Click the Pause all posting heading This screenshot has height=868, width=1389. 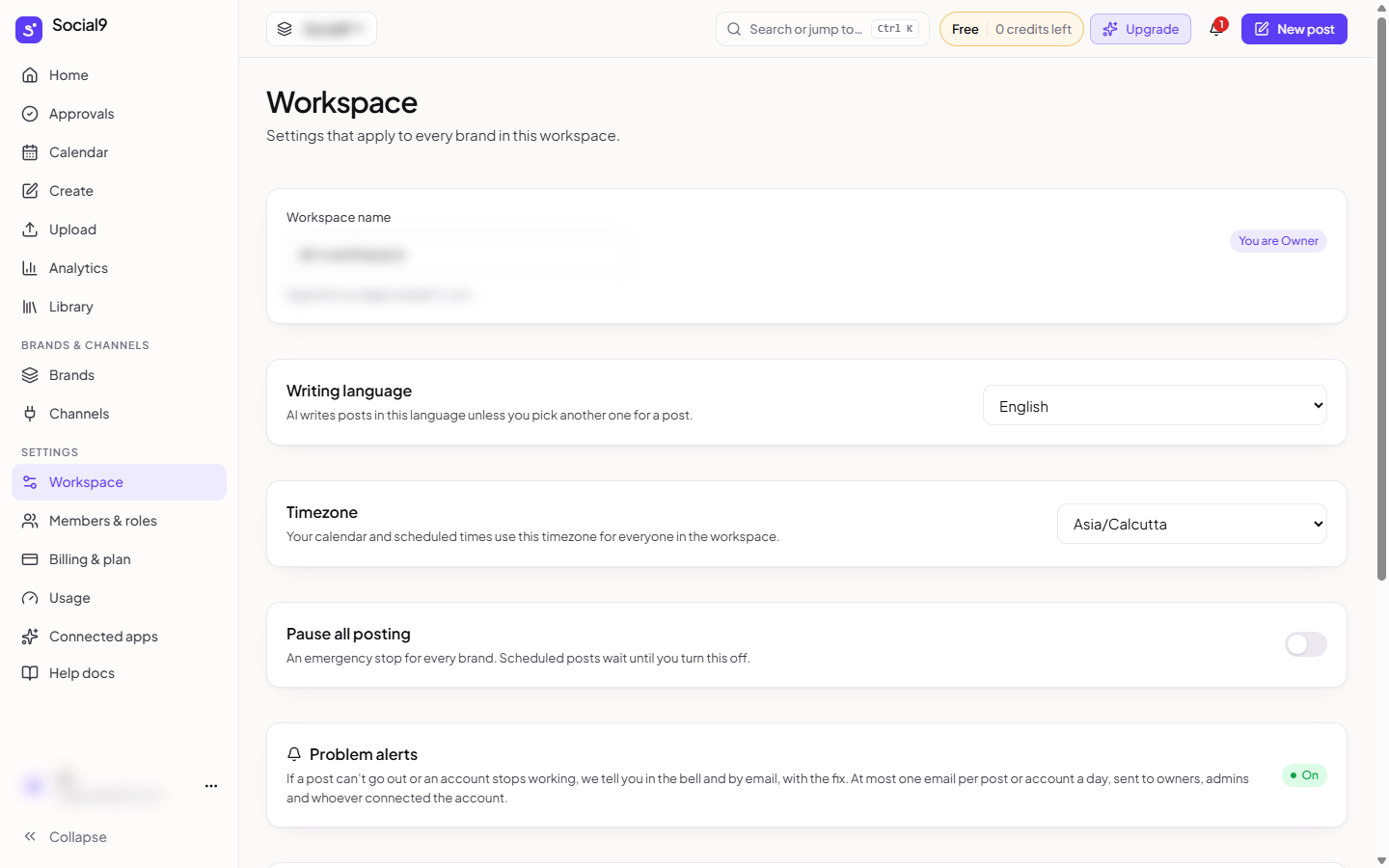[x=348, y=634]
